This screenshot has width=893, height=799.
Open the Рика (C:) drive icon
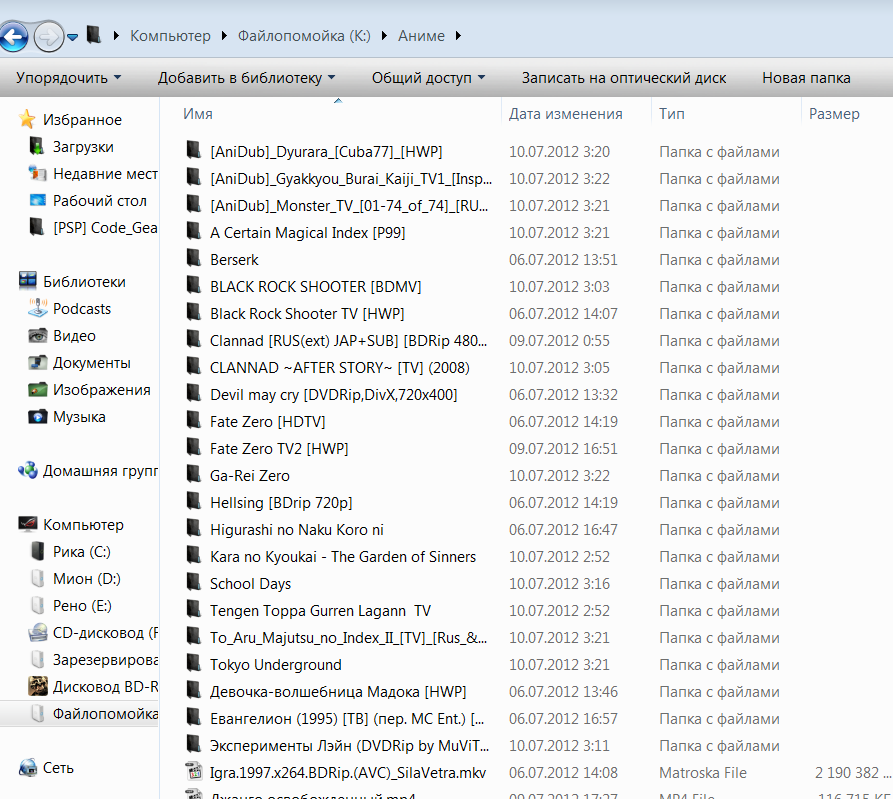pyautogui.click(x=37, y=551)
